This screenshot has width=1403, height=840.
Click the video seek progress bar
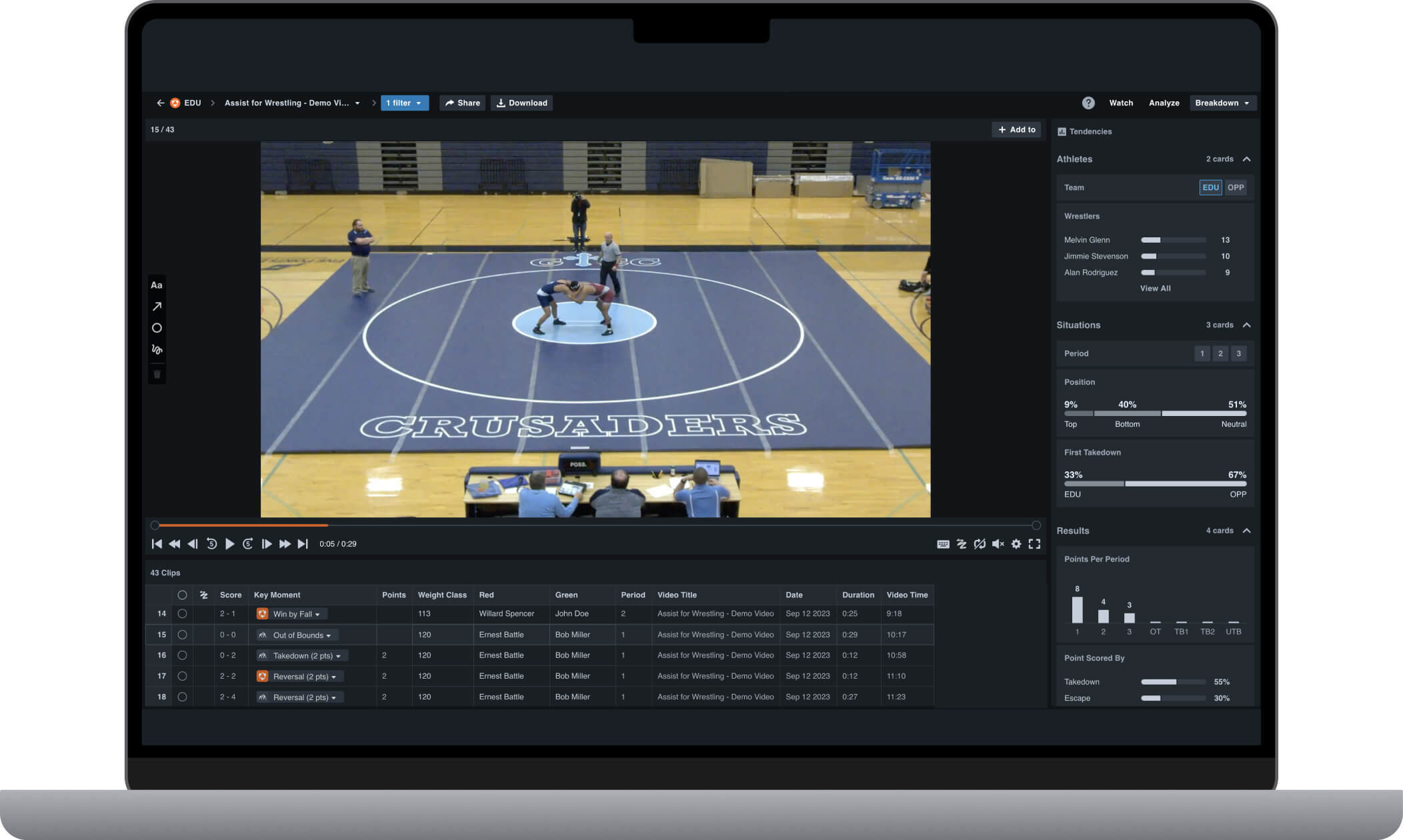595,525
